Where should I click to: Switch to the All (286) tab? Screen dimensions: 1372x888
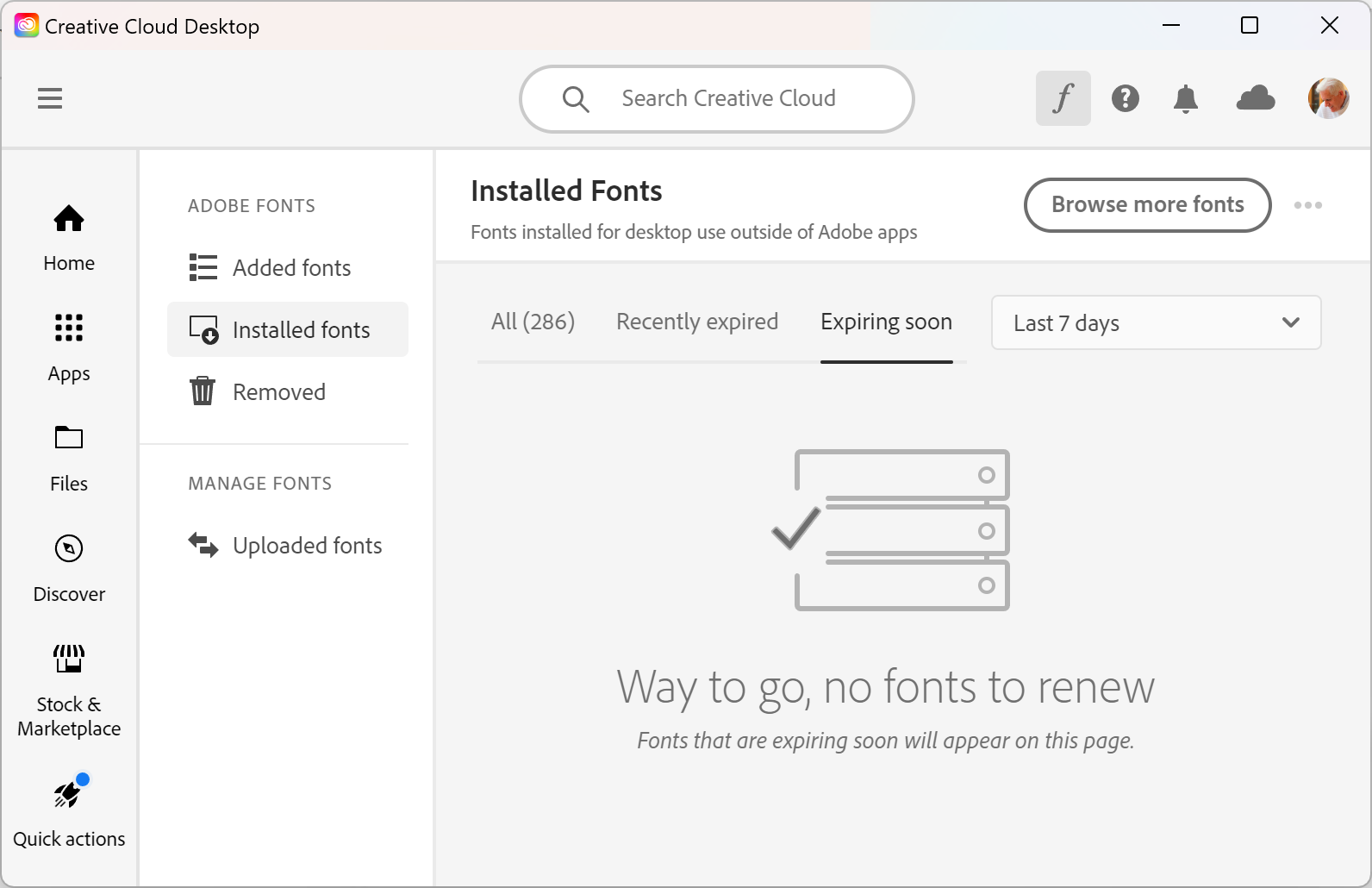coord(533,322)
